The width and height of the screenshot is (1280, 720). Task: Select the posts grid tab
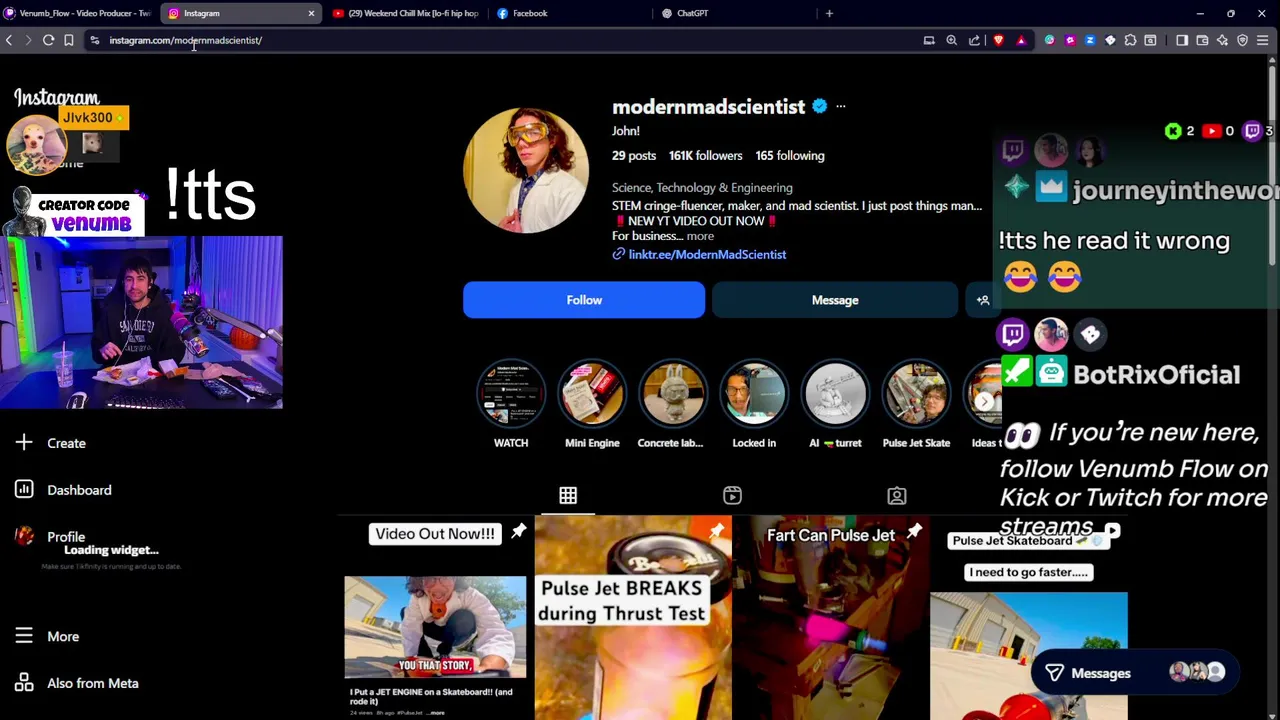click(x=568, y=496)
